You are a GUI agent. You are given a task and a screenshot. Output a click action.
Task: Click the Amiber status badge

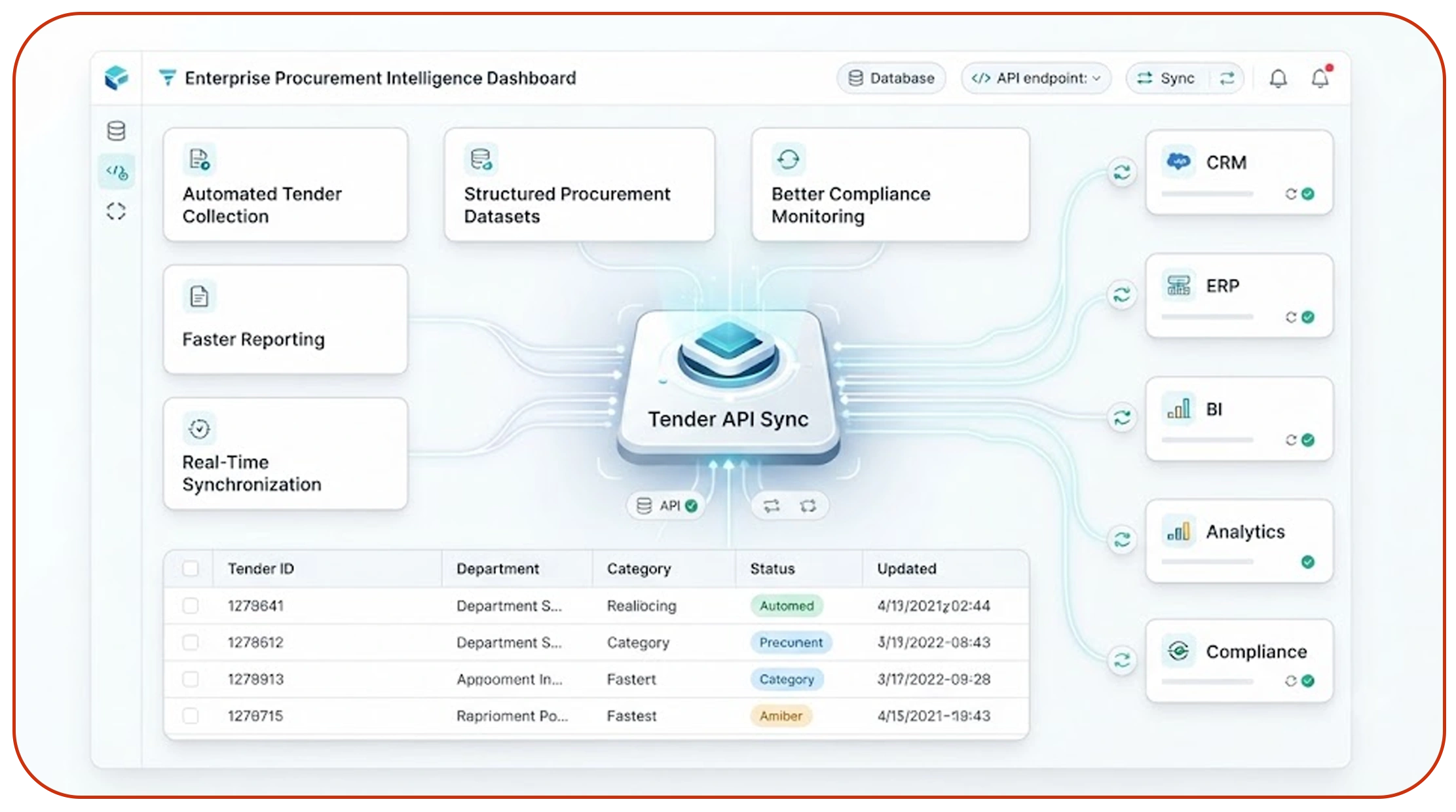pyautogui.click(x=781, y=716)
